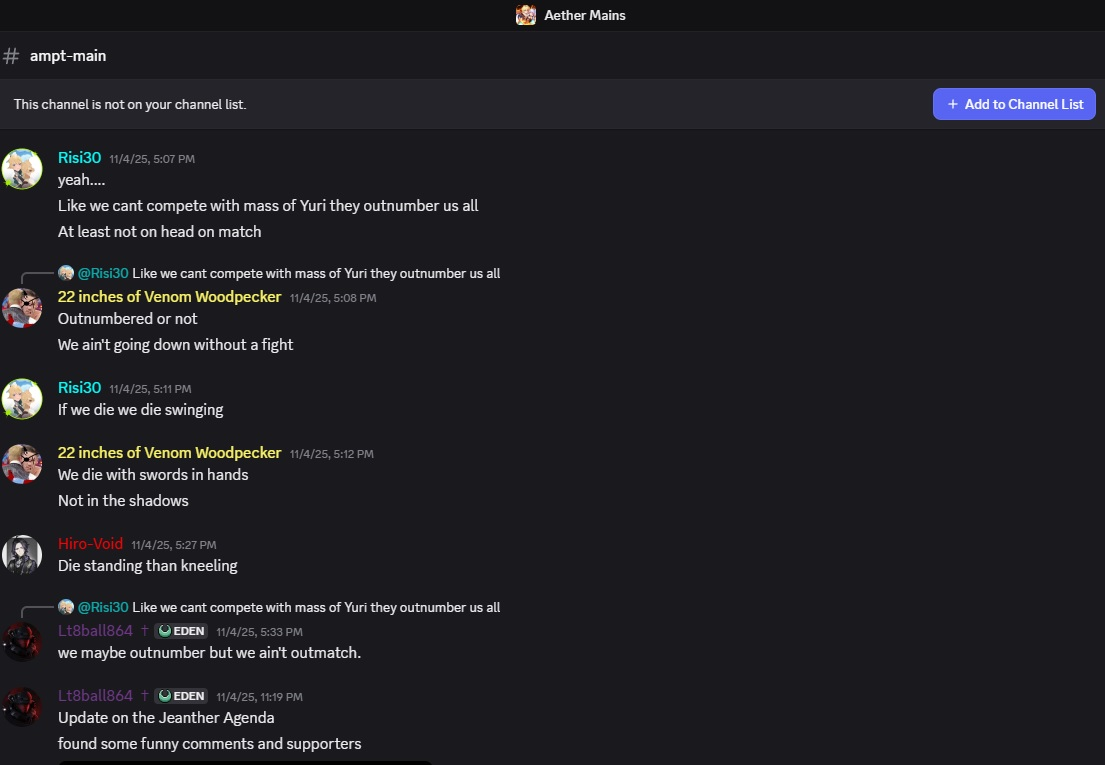
Task: Open the Hiro-Void username profile
Action: click(x=90, y=544)
